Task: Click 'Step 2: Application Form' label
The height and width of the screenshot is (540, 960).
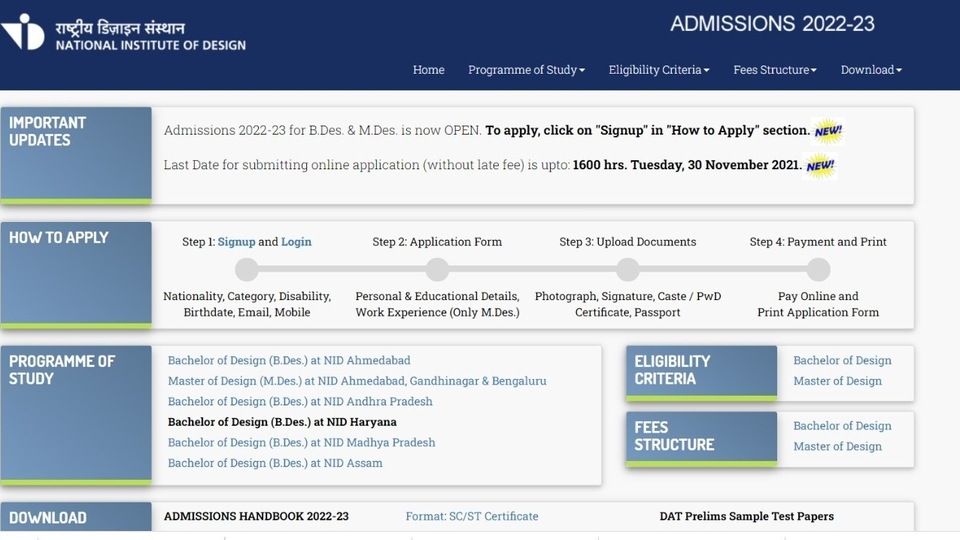Action: pos(437,242)
